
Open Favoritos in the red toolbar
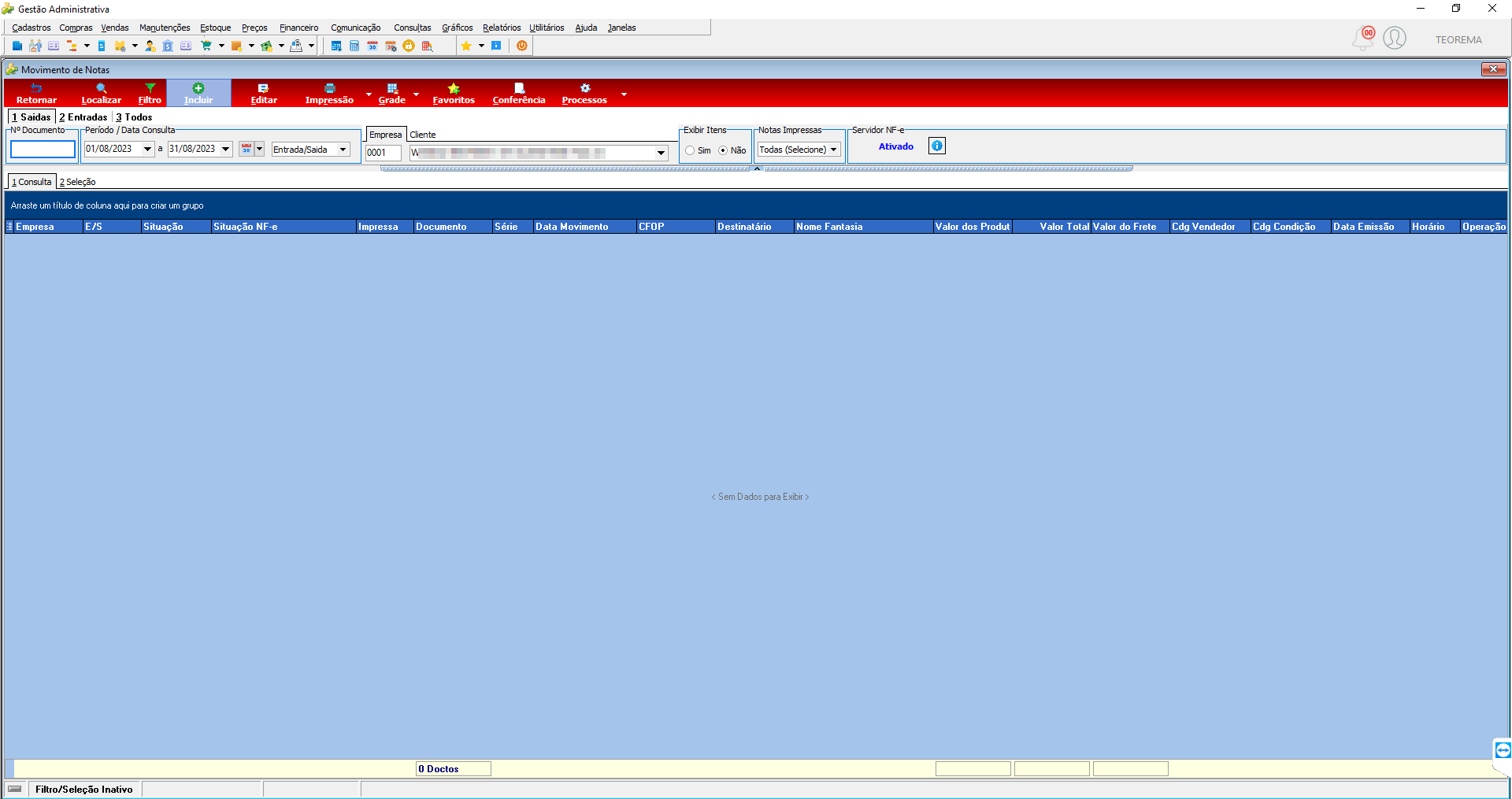click(x=454, y=94)
